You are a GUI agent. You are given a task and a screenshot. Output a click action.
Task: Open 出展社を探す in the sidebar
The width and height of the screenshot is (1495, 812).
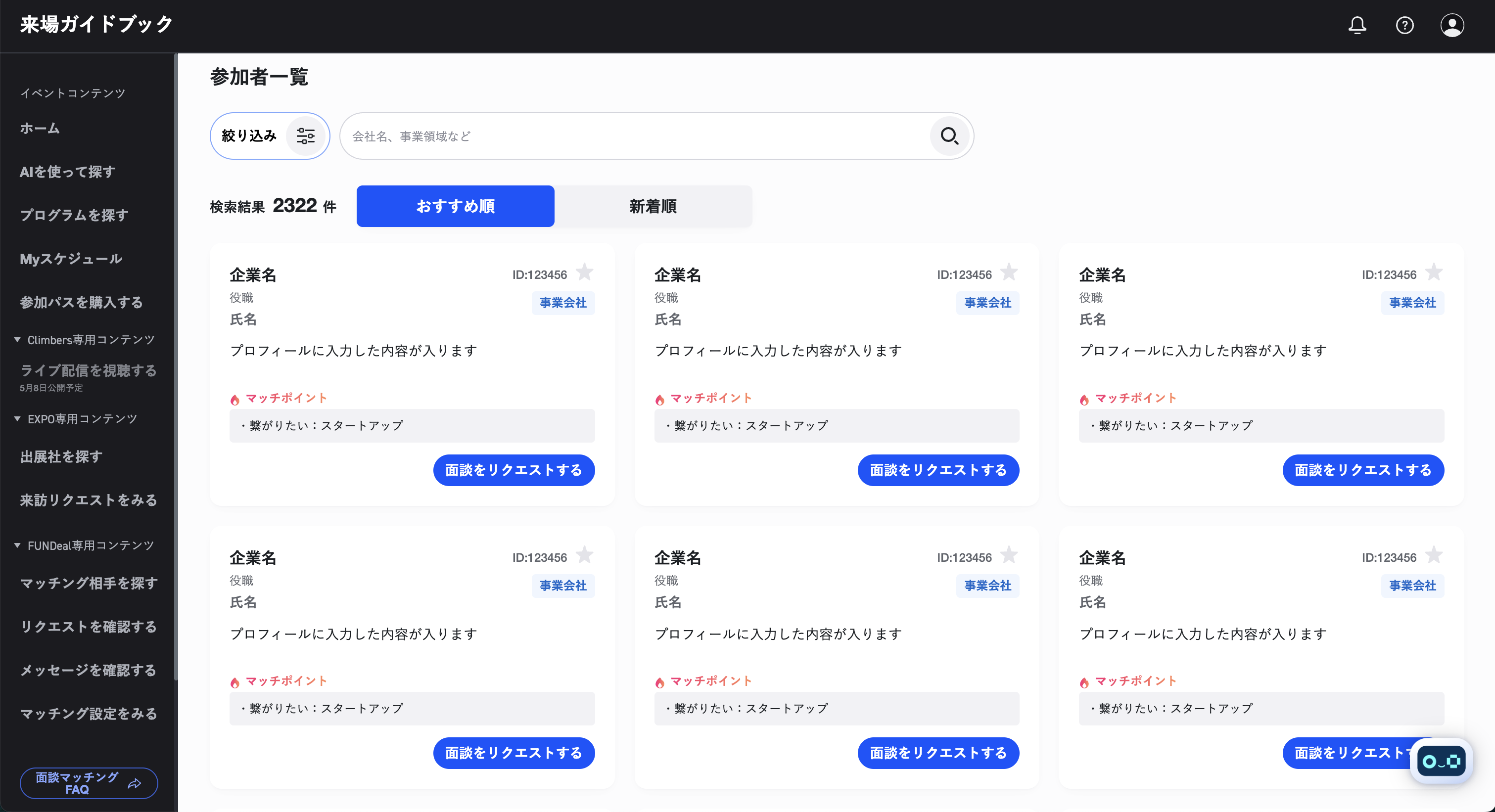(x=61, y=457)
